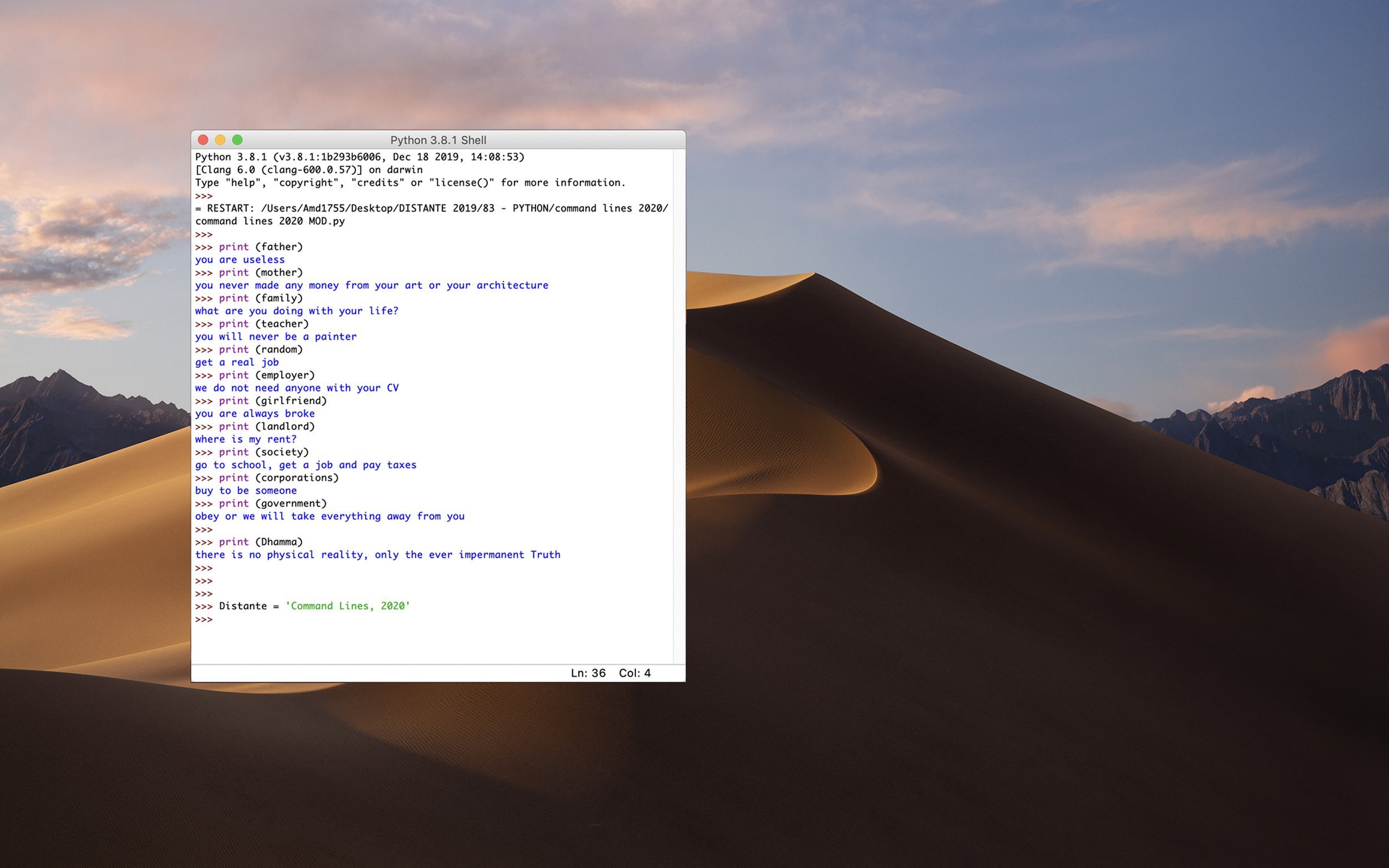Click the Col: 4 status indicator

[x=634, y=673]
